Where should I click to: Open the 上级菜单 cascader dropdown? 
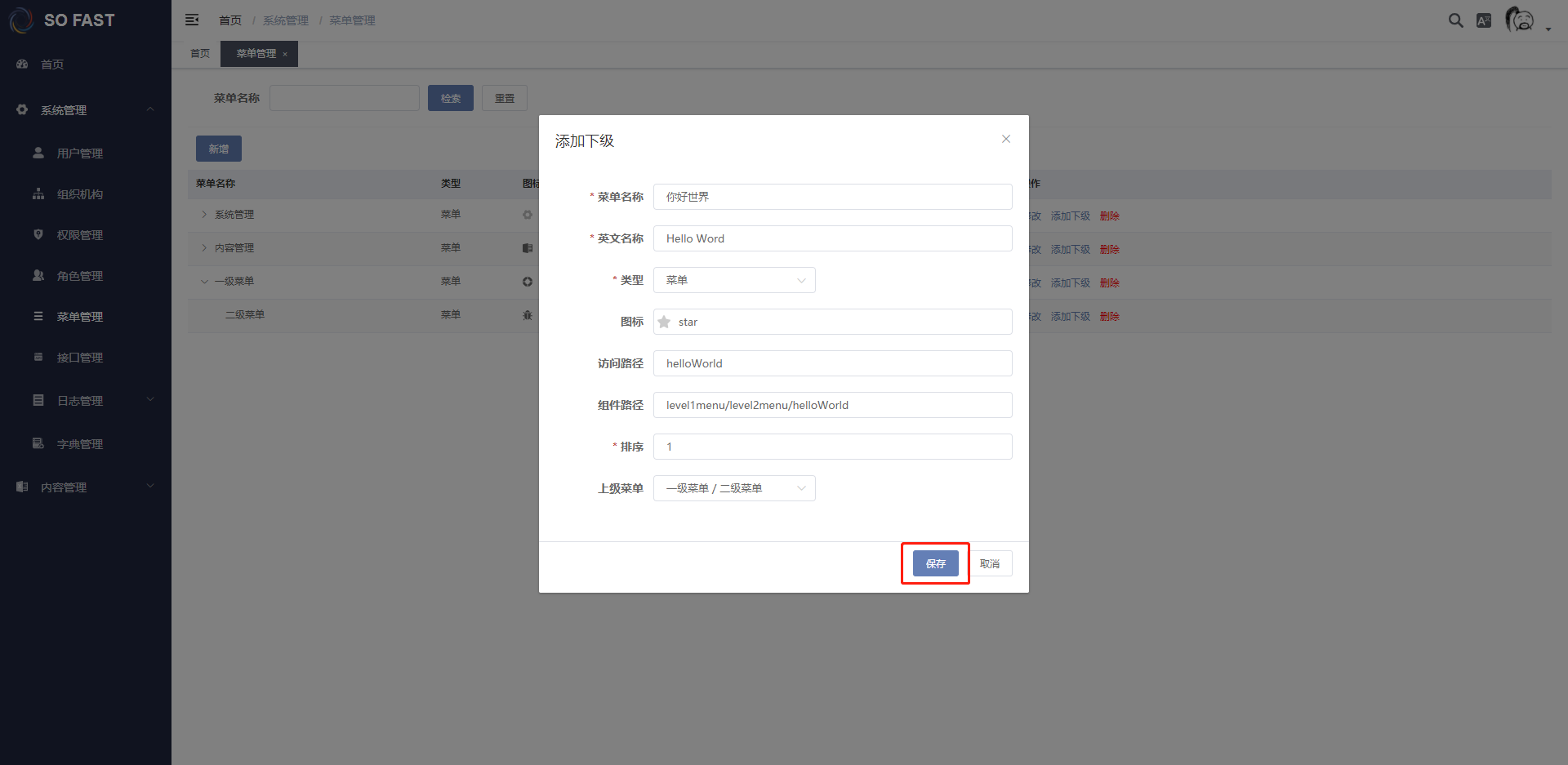[733, 488]
